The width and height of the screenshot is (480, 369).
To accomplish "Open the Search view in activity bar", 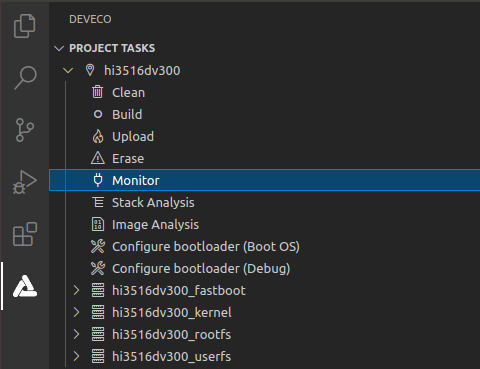I will point(25,77).
